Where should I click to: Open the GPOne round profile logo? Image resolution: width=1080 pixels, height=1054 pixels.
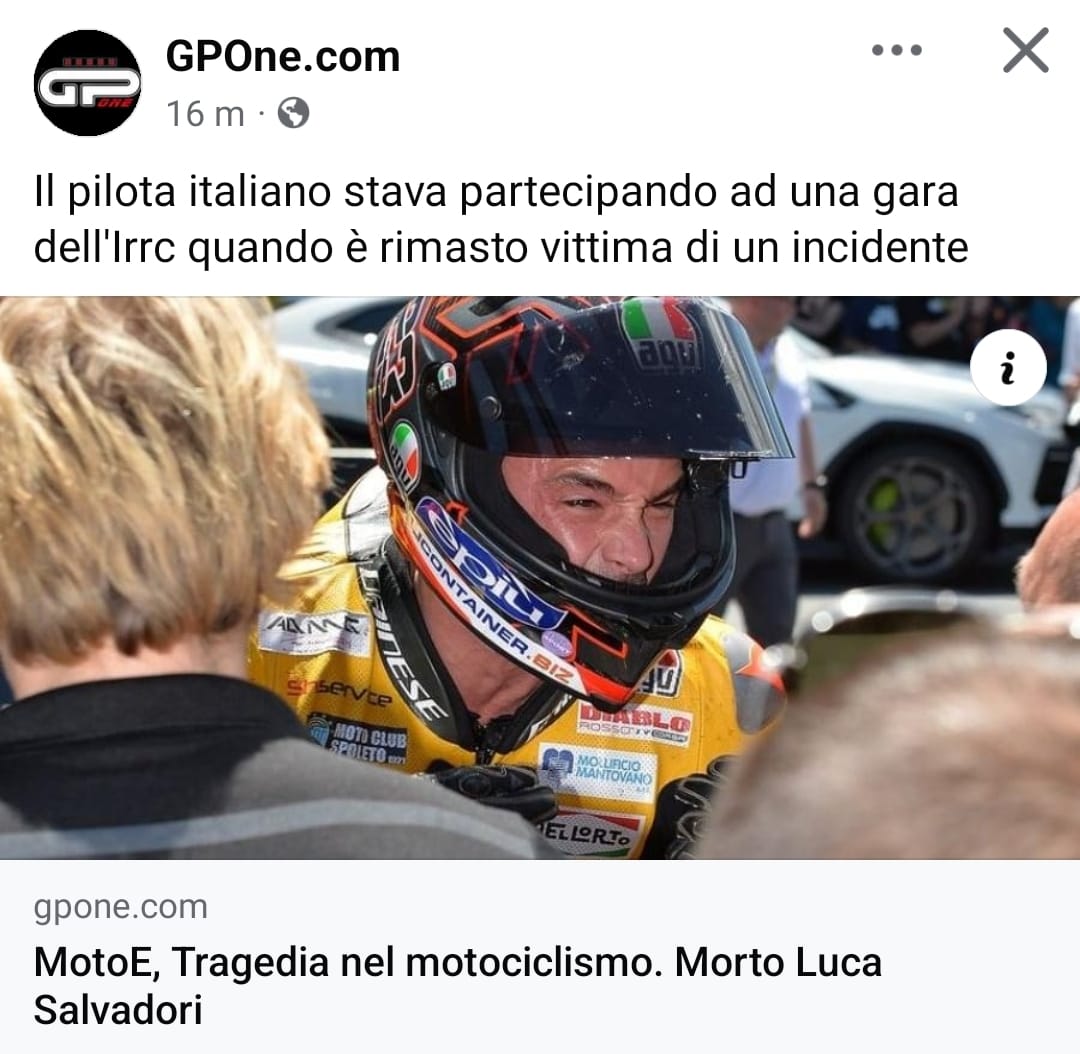[87, 83]
